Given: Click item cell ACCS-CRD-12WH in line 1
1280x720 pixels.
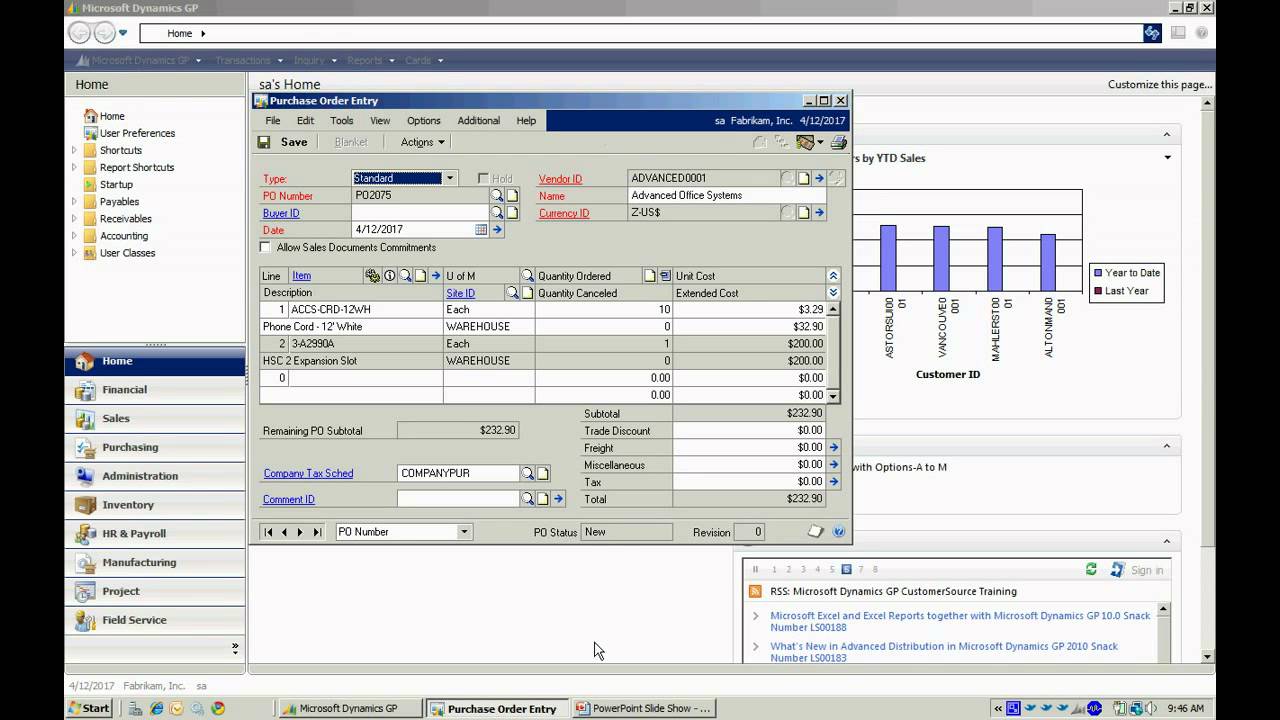Looking at the screenshot, I should pos(365,310).
